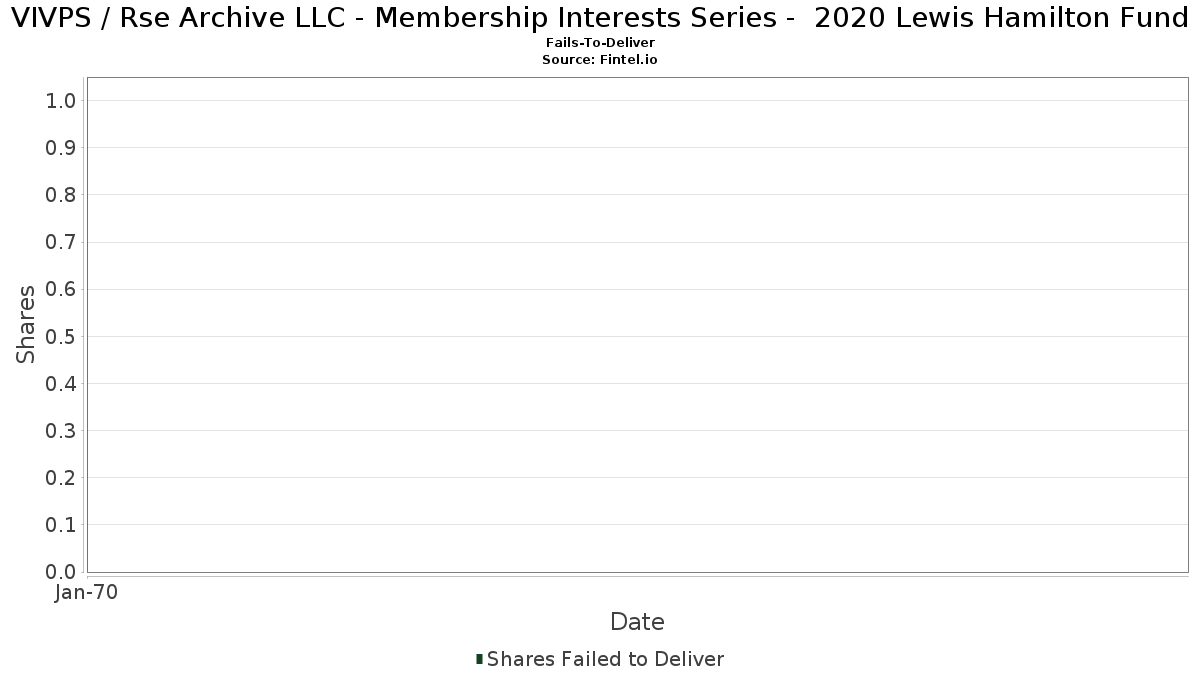Select the 0.1 y-axis tick label
Image resolution: width=1200 pixels, height=675 pixels.
click(x=61, y=525)
